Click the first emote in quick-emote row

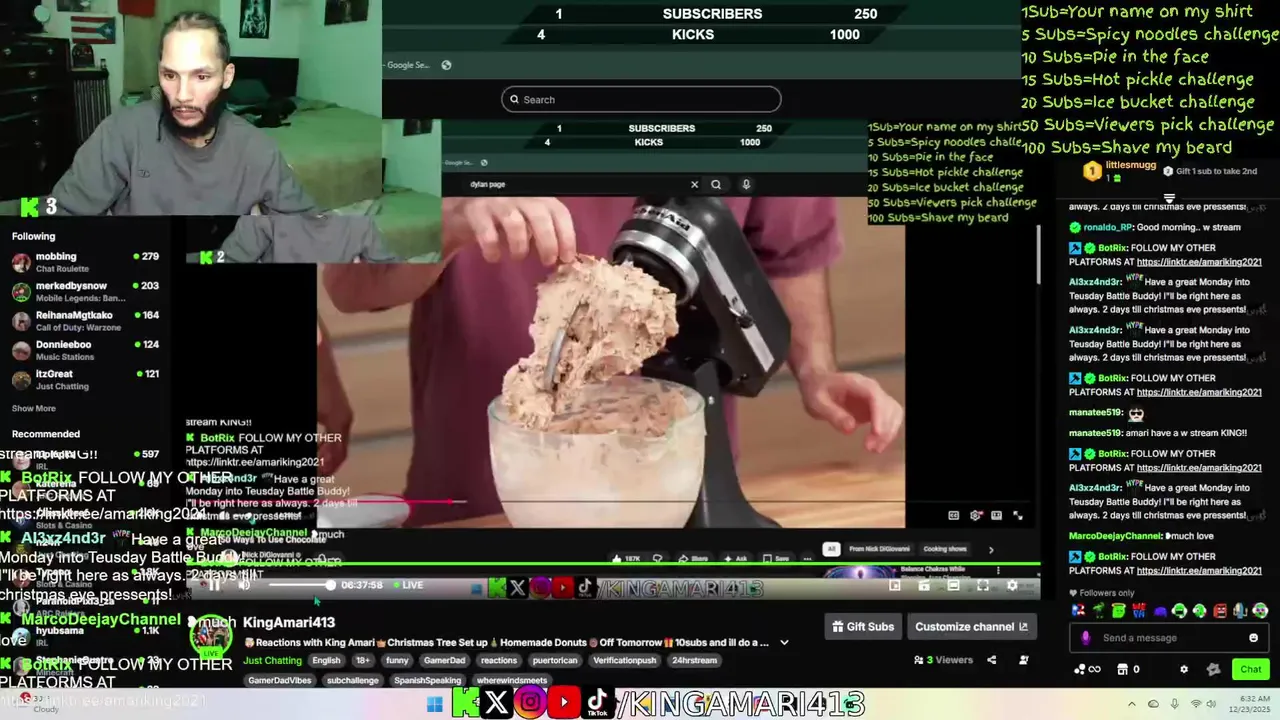1078,610
